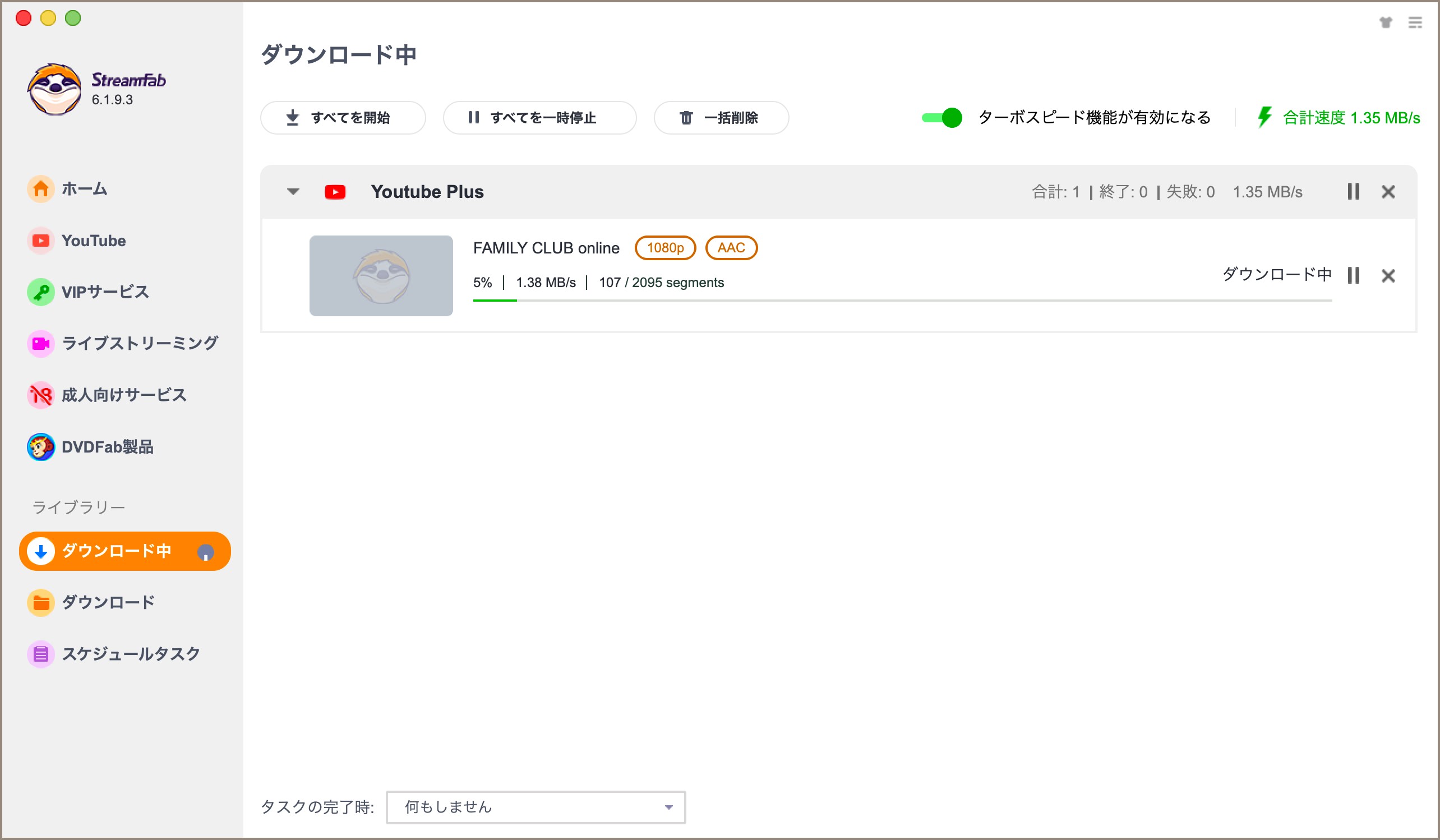The image size is (1440, 840).
Task: Click the FAMILY CLUB online thumbnail
Action: 381,276
